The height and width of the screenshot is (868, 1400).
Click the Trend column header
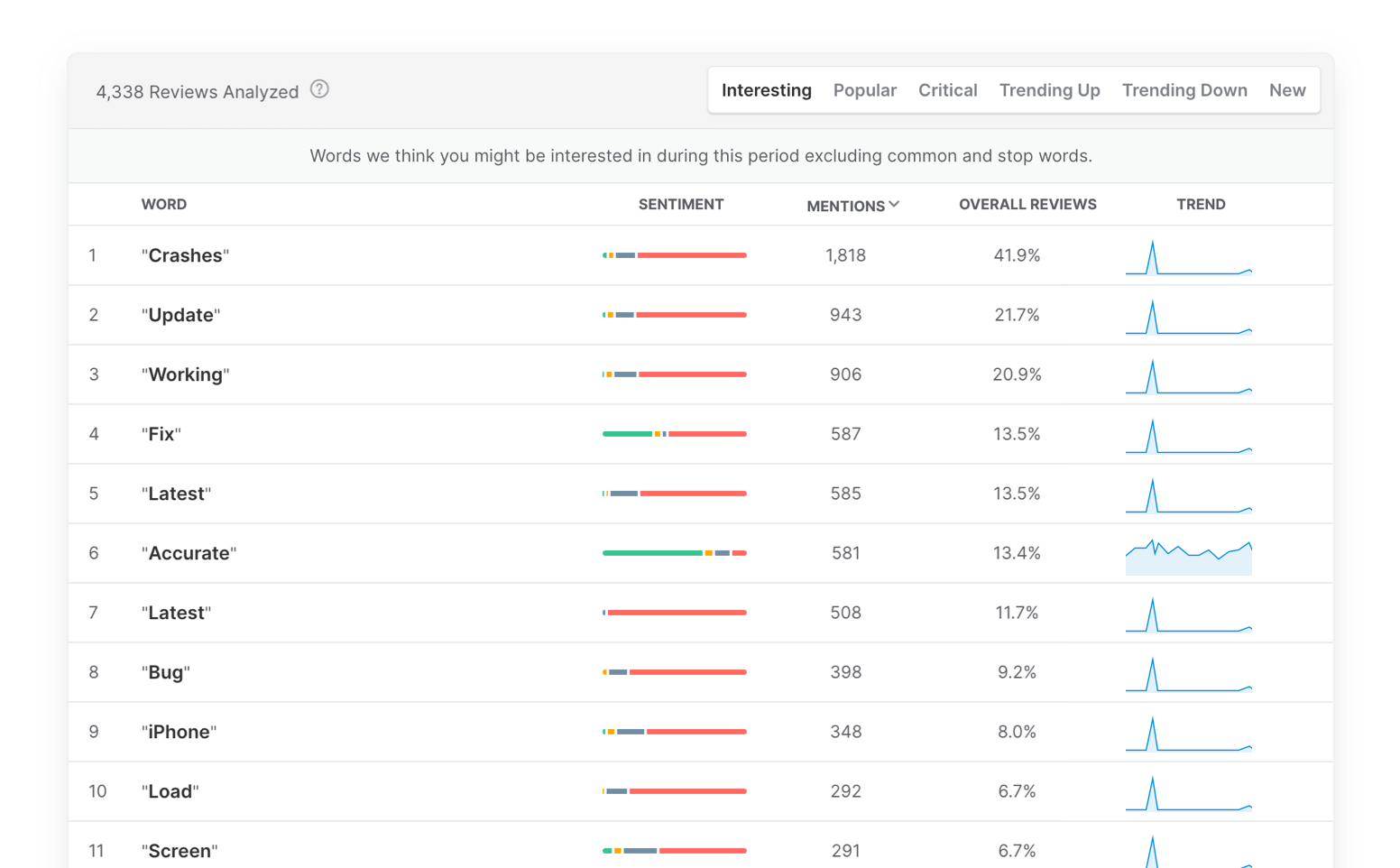[x=1201, y=205]
